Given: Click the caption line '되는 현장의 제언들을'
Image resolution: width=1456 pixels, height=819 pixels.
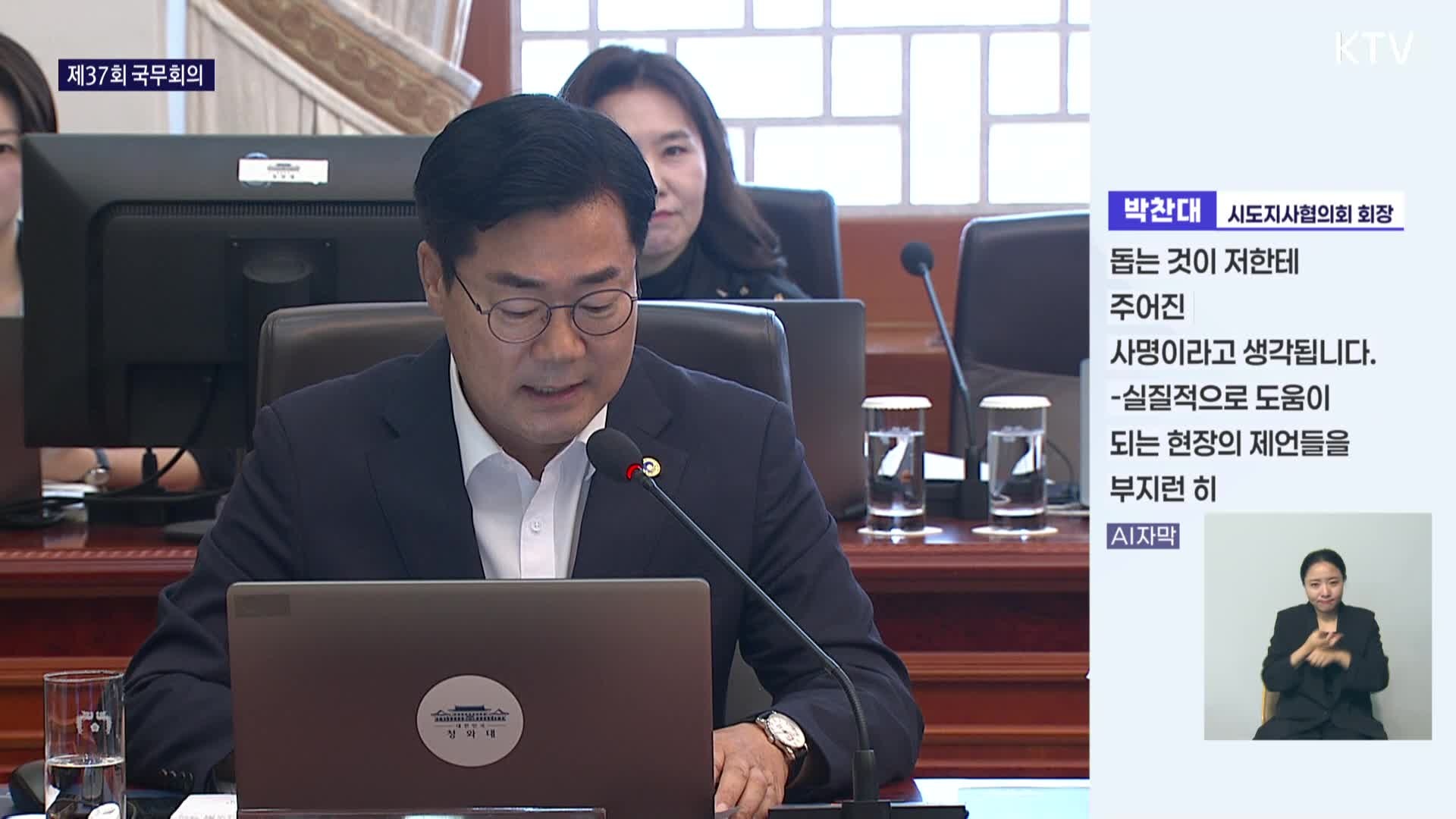Looking at the screenshot, I should 1229,444.
